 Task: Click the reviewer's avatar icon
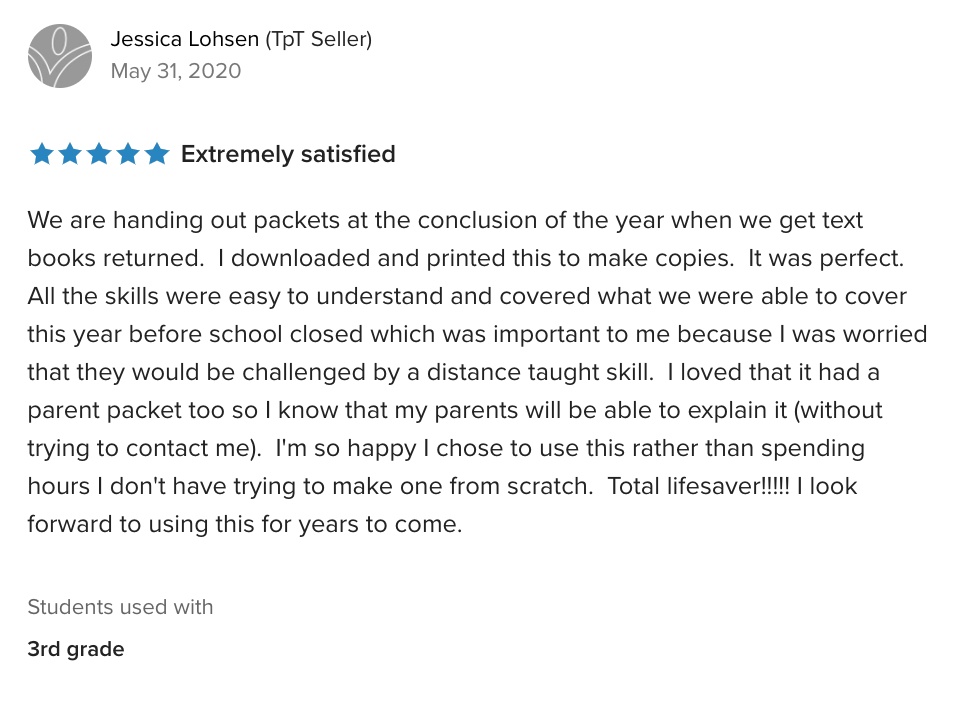[60, 56]
